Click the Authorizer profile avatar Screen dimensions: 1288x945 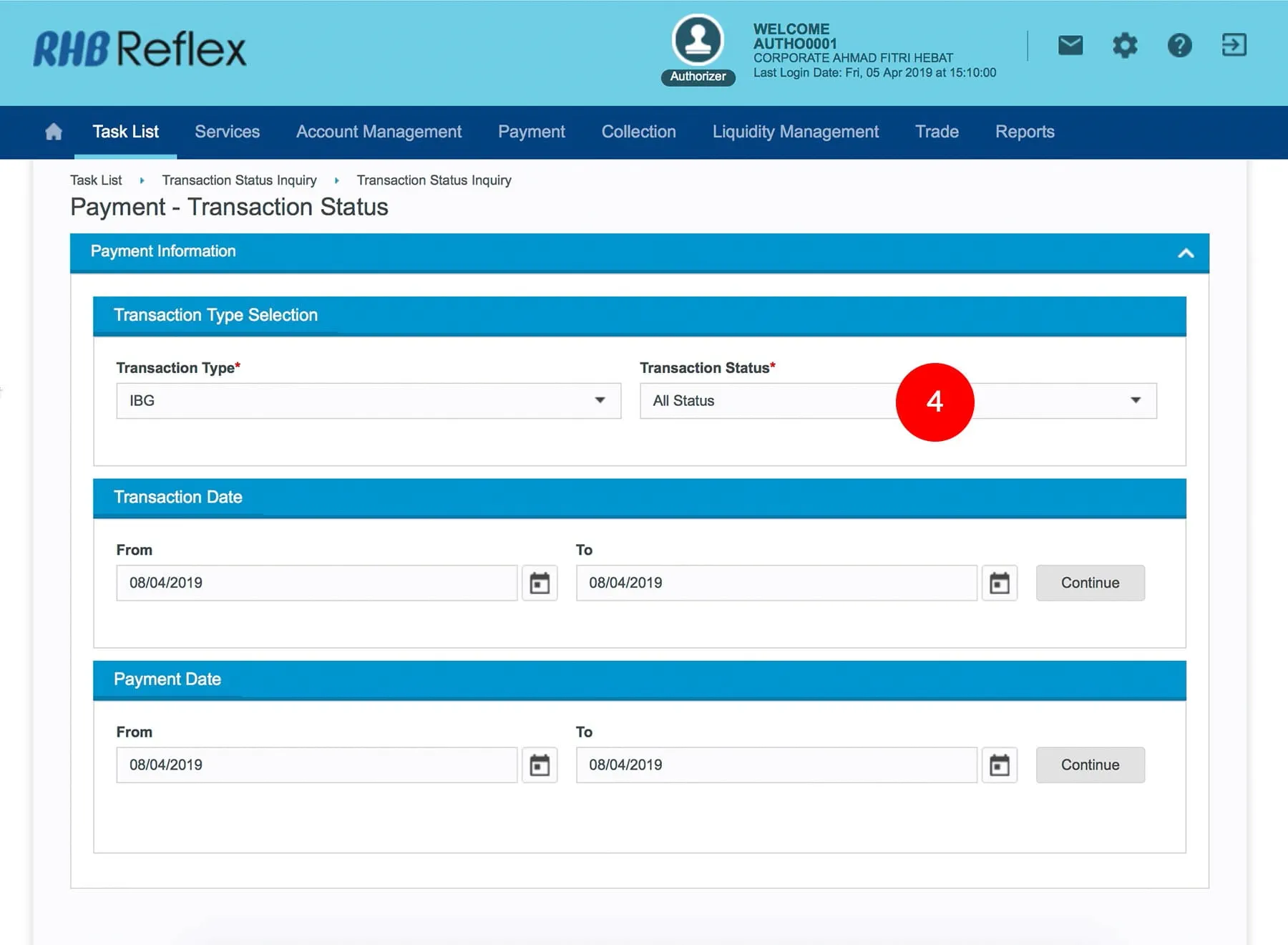[x=698, y=40]
